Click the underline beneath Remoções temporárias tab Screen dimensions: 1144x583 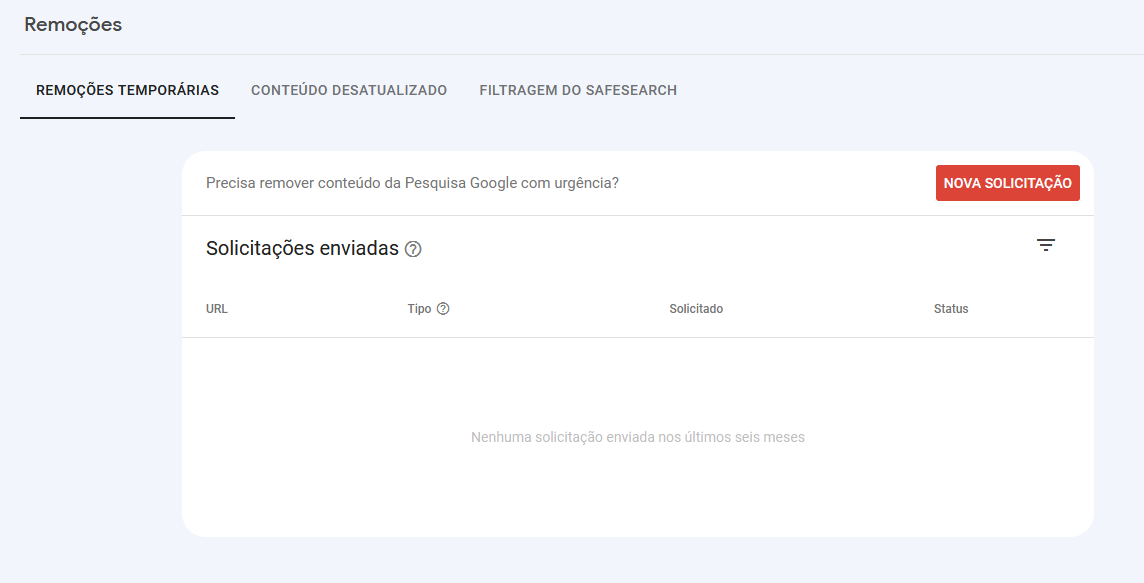(x=127, y=118)
